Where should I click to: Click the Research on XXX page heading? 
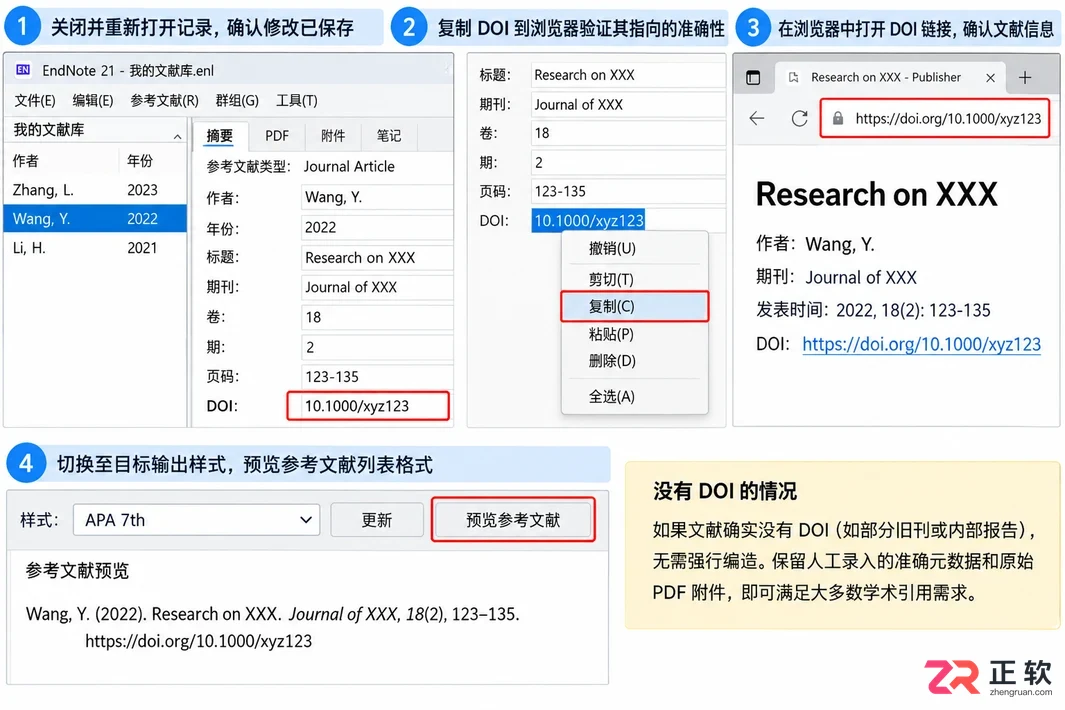pos(876,194)
